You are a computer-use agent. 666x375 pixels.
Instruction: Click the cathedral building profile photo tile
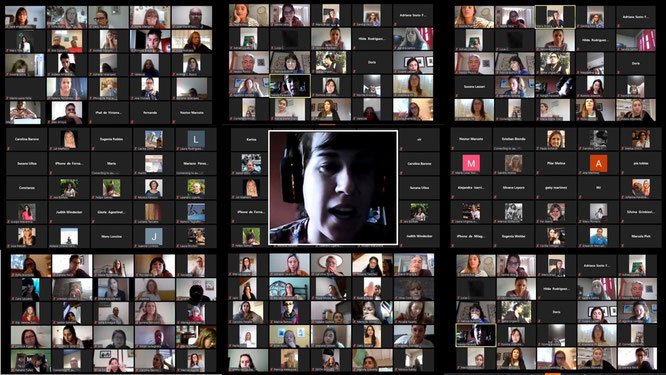pyautogui.click(x=154, y=139)
